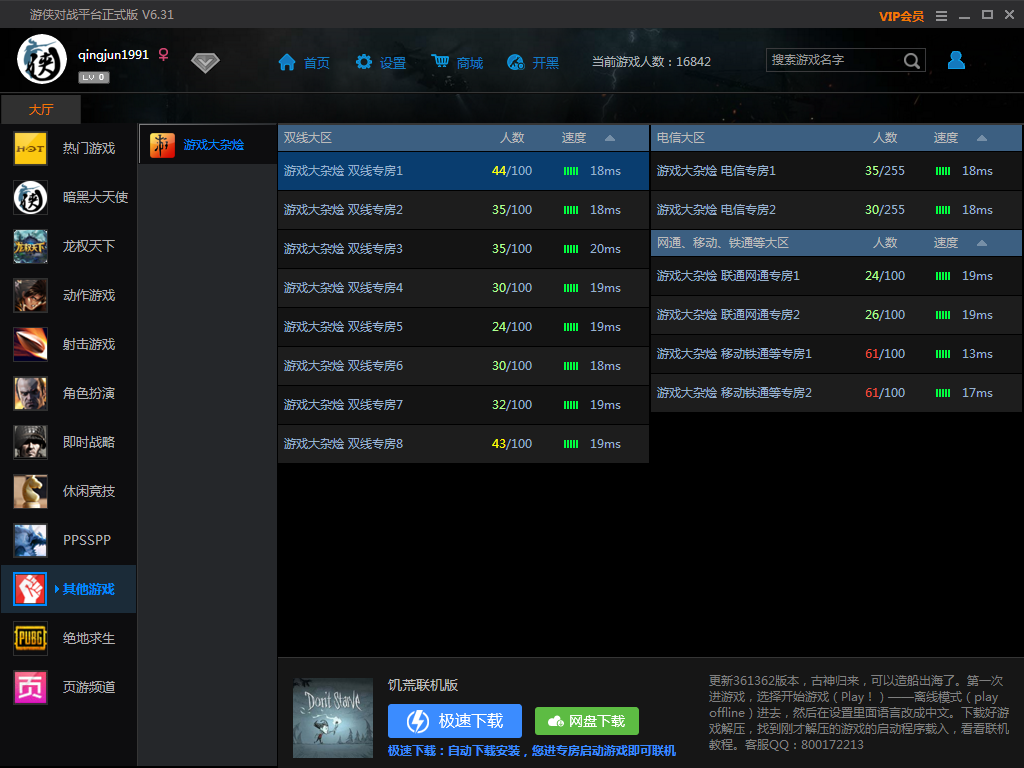The width and height of the screenshot is (1024, 768).
Task: Select 绝地求生 PUBG icon
Action: tap(31, 638)
